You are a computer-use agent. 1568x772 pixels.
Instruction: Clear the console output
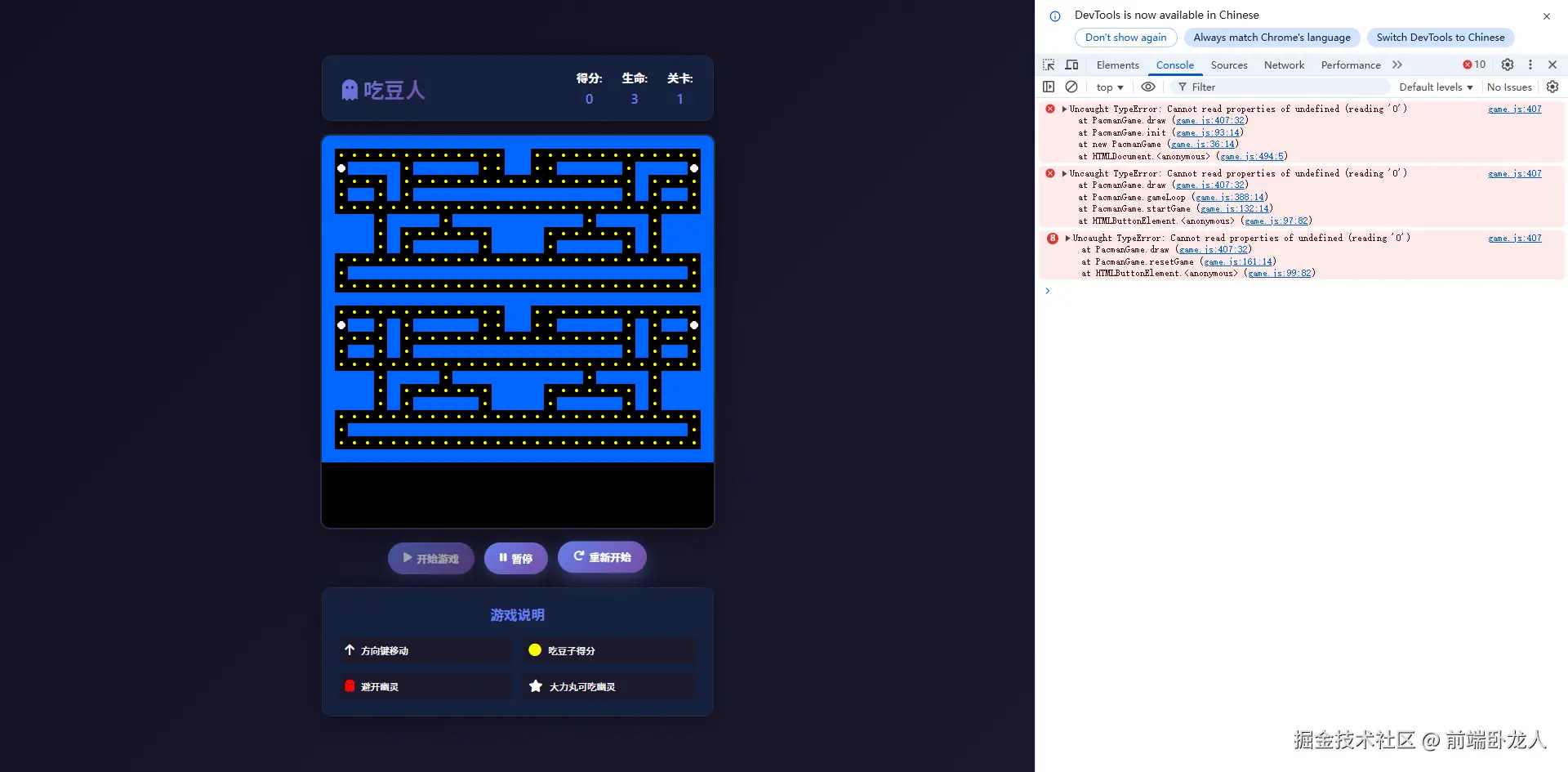(1071, 87)
